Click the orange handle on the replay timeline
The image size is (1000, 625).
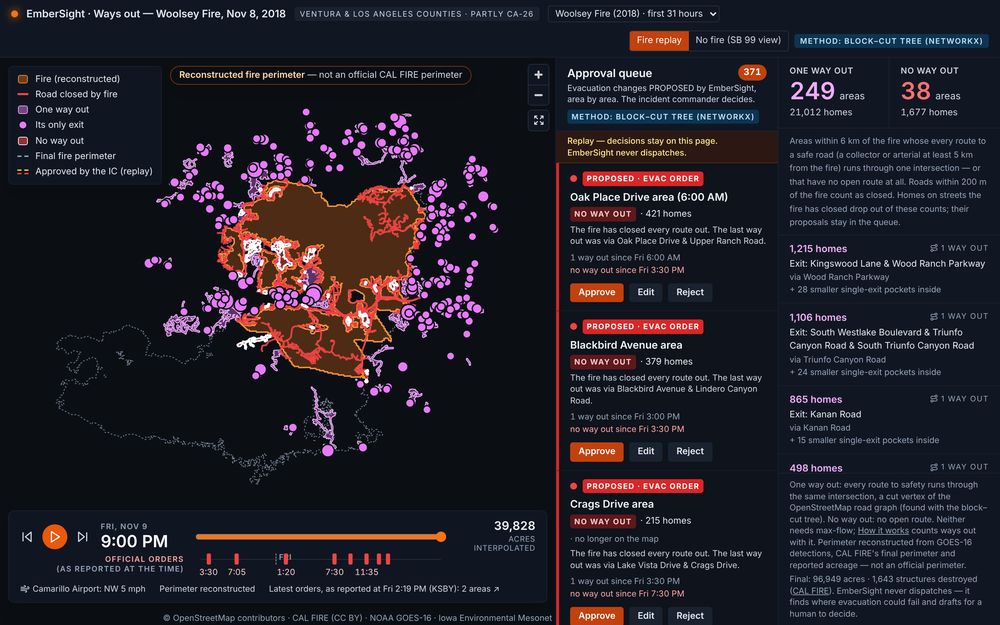tap(441, 537)
